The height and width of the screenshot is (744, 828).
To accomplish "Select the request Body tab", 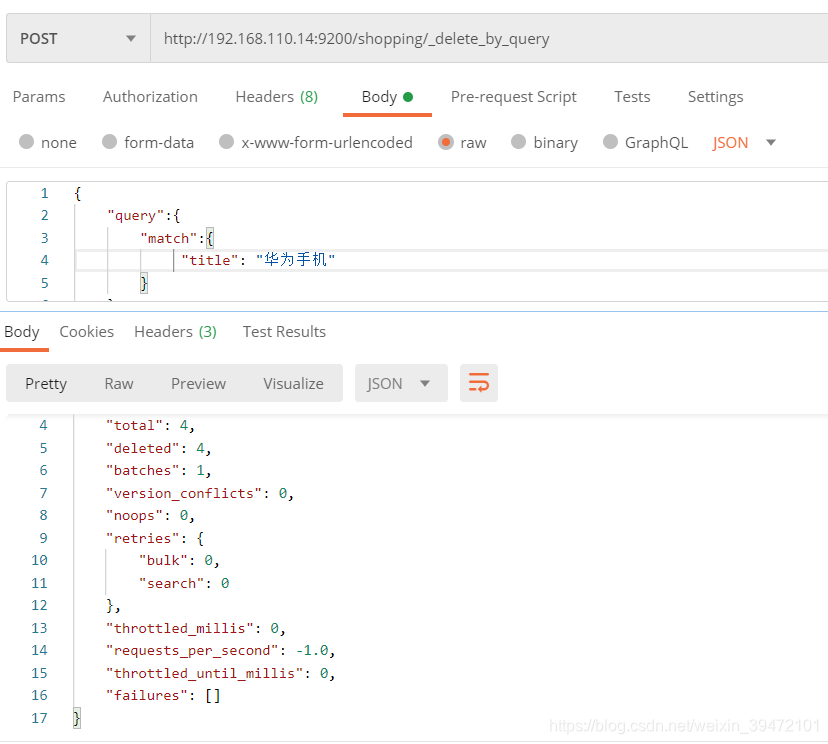I will point(387,97).
